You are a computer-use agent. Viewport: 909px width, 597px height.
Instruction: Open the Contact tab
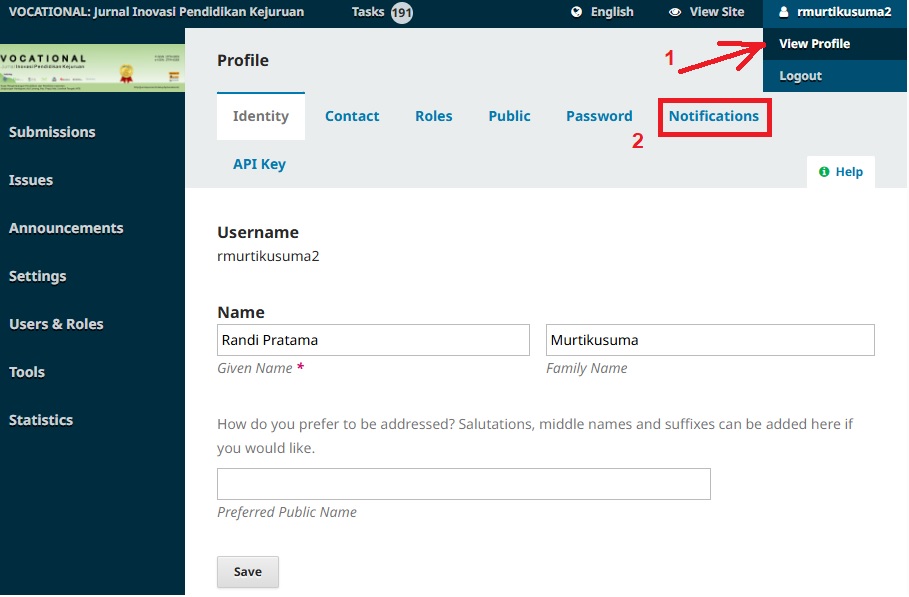pos(352,116)
